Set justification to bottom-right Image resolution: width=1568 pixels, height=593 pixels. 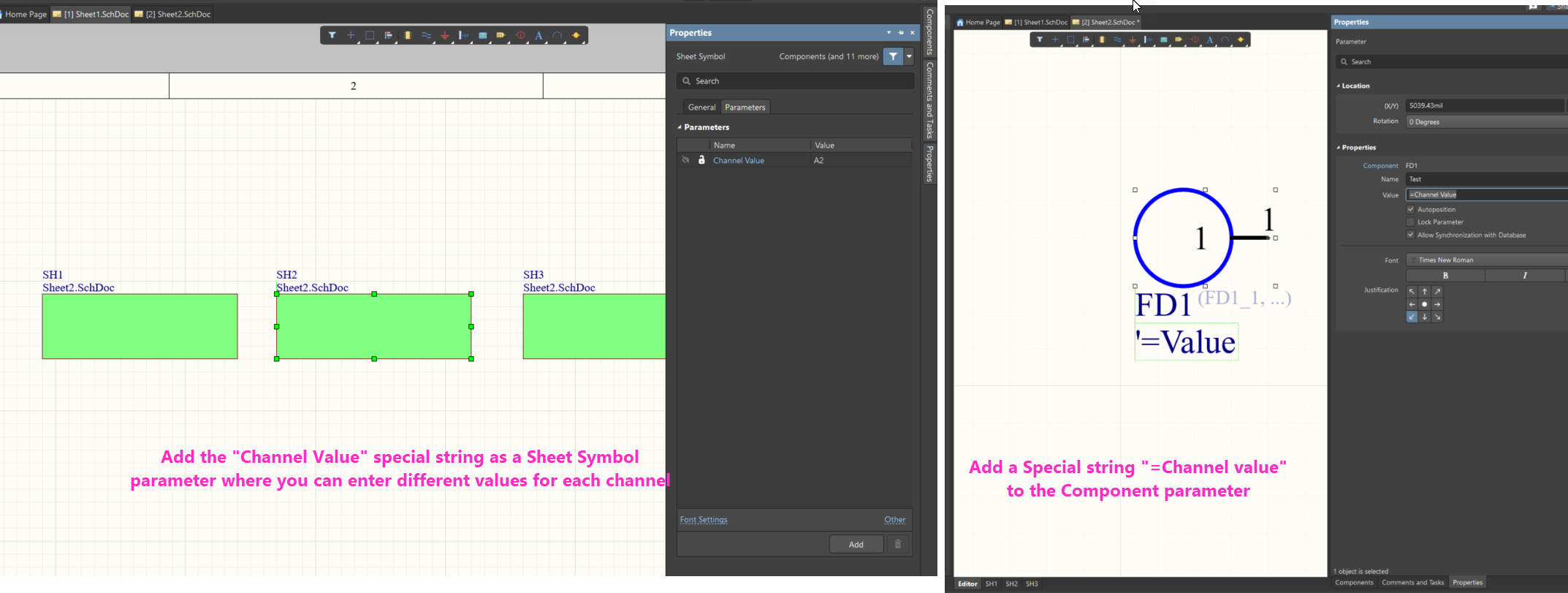point(1438,317)
